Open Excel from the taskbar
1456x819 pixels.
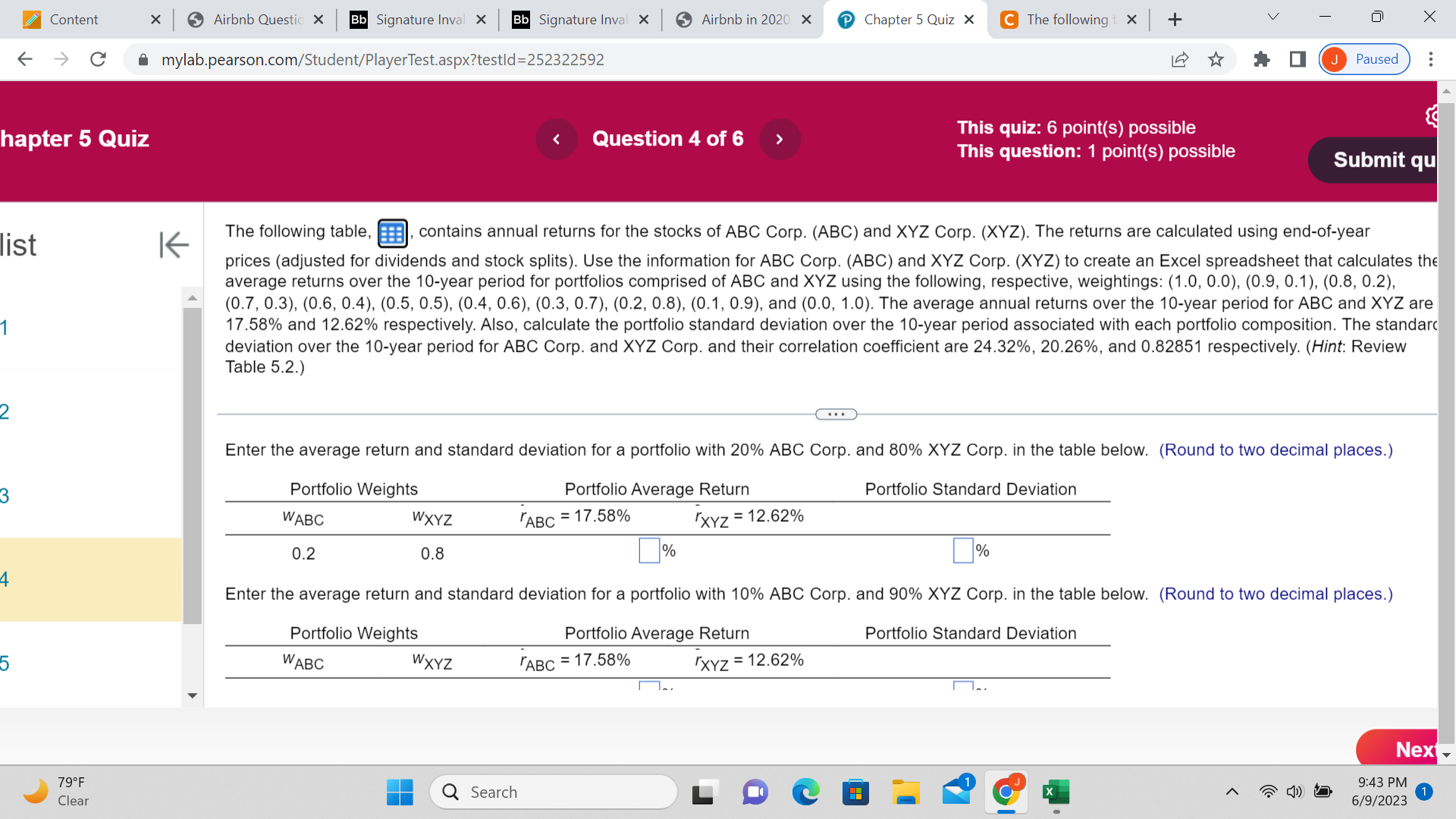pos(1056,792)
